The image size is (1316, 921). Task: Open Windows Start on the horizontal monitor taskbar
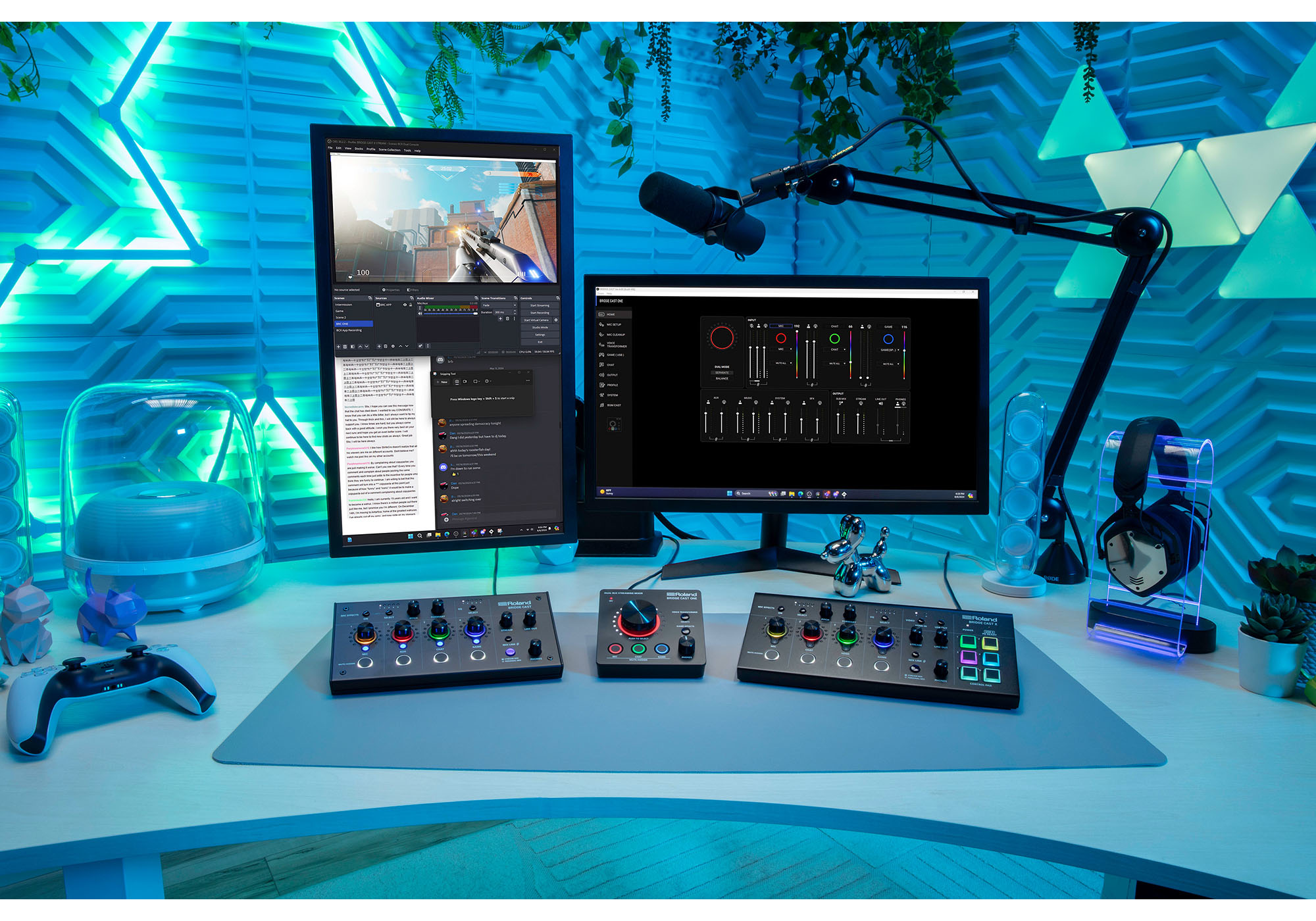[729, 493]
